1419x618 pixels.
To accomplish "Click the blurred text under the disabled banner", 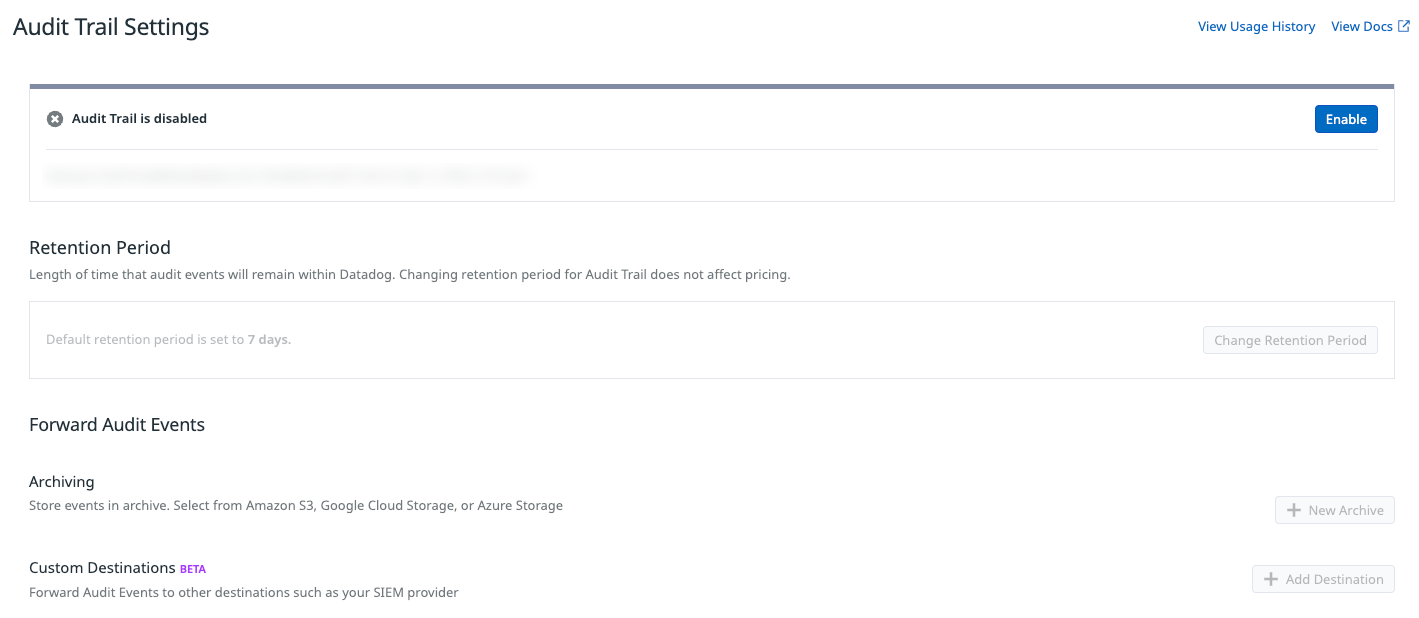I will coord(287,176).
